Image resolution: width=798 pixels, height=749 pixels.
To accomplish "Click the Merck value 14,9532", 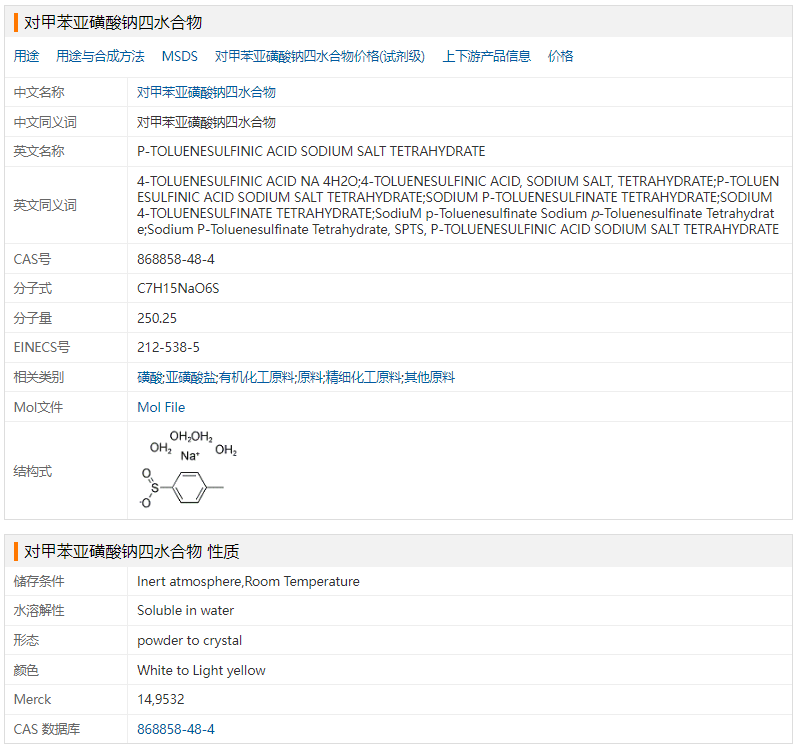I will point(161,699).
